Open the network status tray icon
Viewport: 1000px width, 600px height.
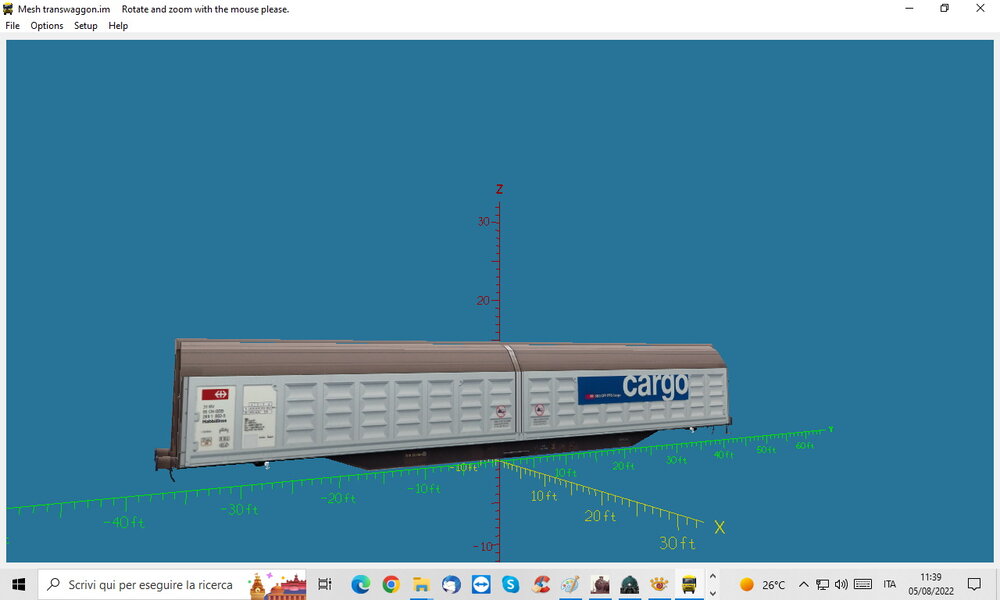[823, 584]
